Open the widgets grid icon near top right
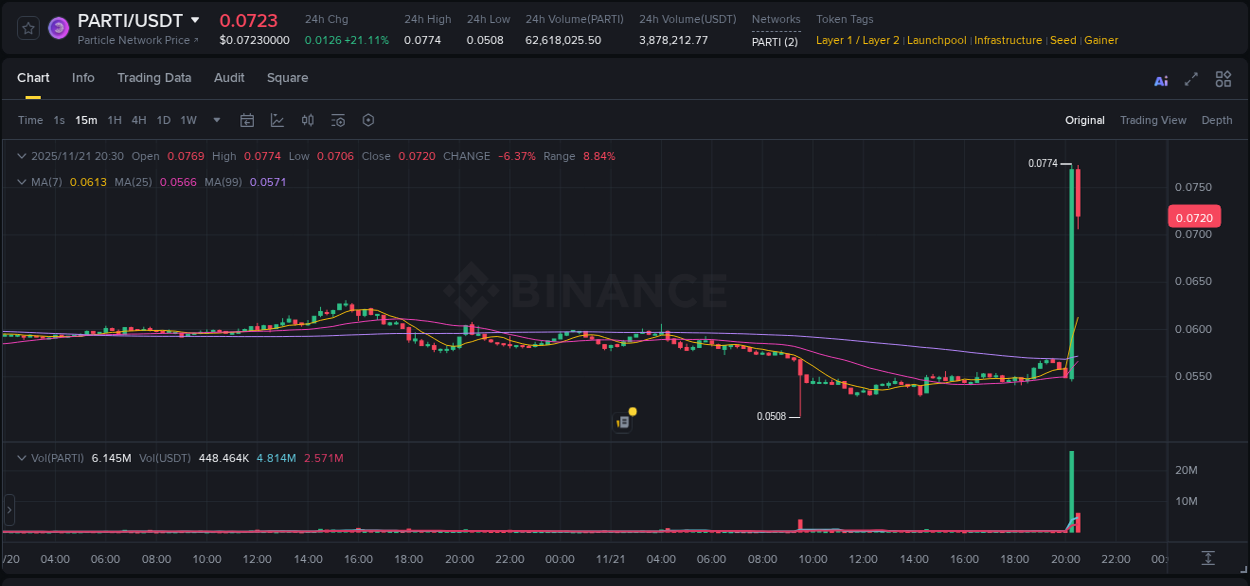The height and width of the screenshot is (586, 1250). [1223, 79]
